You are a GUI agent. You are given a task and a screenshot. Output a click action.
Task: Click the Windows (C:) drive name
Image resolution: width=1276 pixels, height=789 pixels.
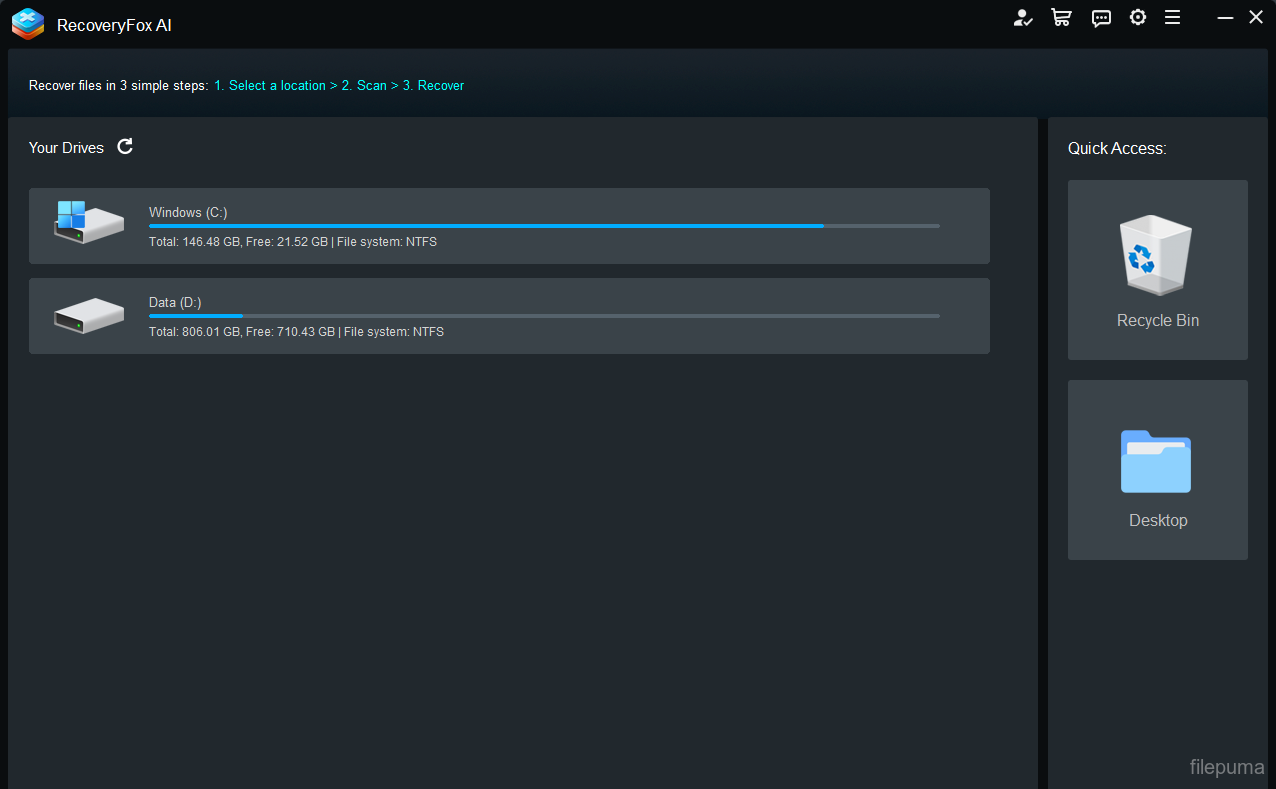188,212
